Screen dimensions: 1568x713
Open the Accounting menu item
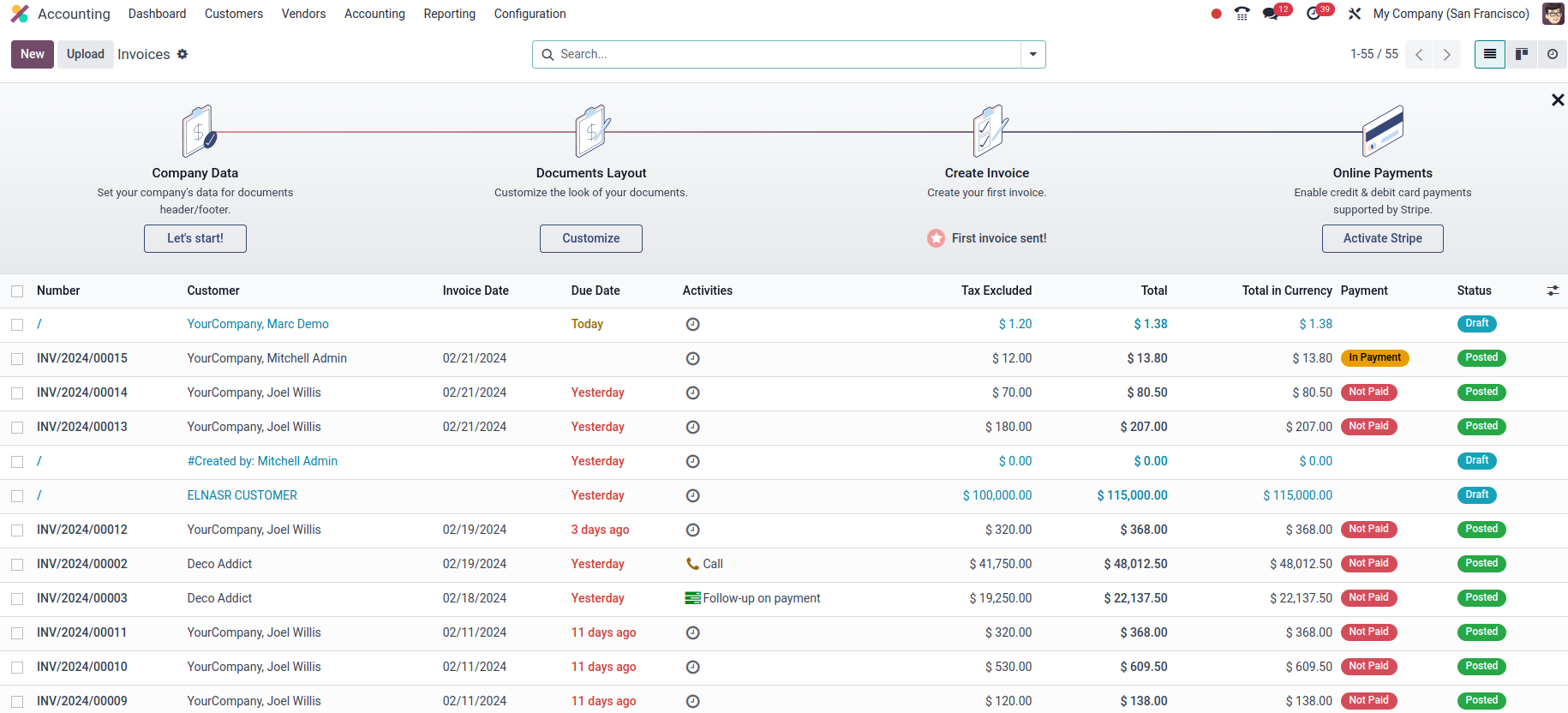pyautogui.click(x=374, y=14)
